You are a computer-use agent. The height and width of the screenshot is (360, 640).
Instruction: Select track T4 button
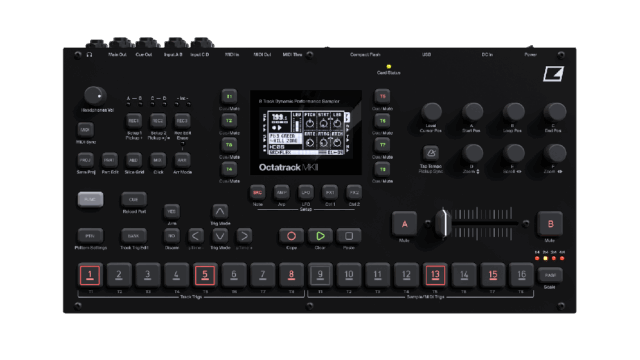pyautogui.click(x=229, y=169)
